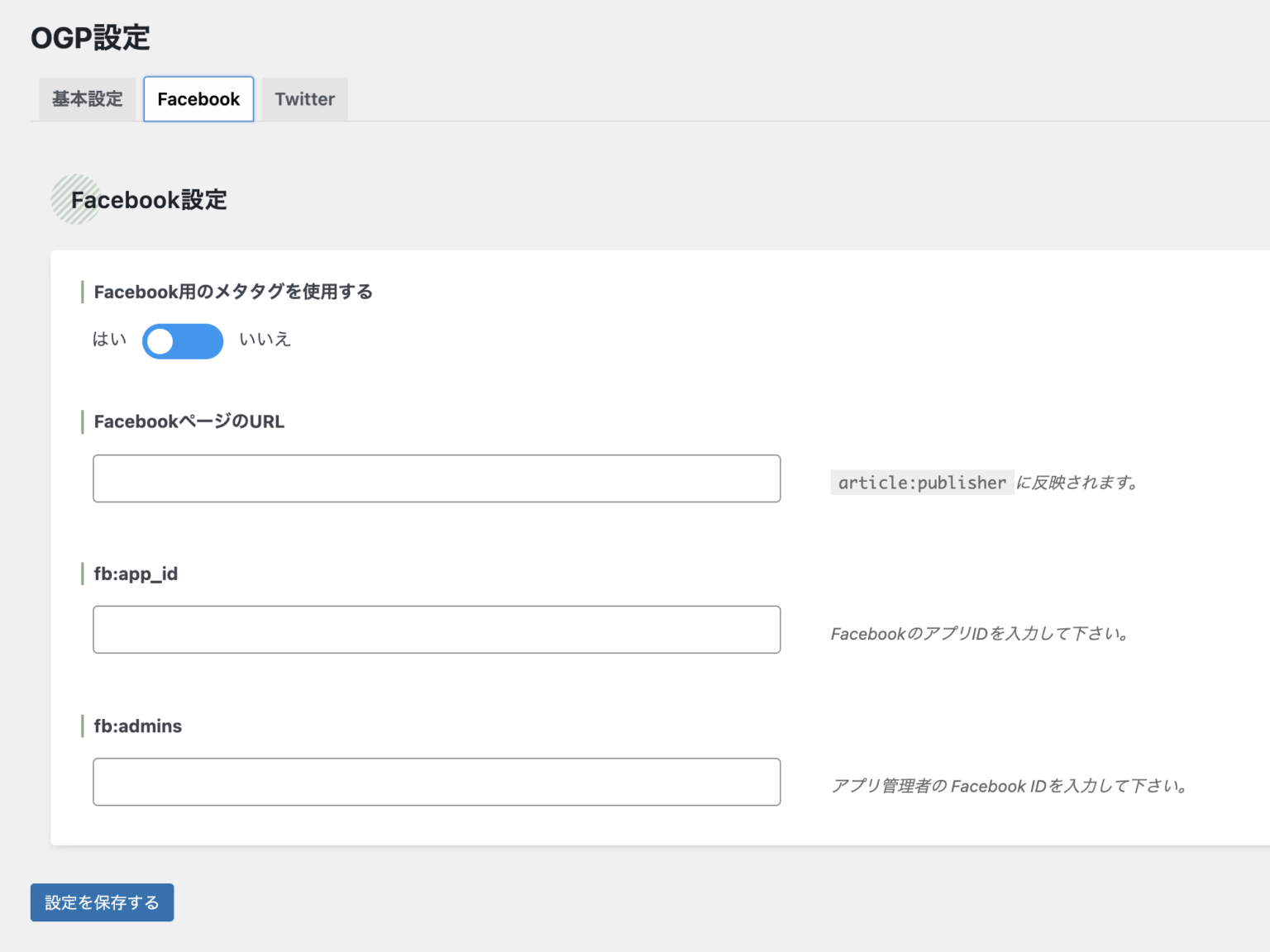The image size is (1270, 952).
Task: Click はい label next to the switch
Action: point(108,340)
